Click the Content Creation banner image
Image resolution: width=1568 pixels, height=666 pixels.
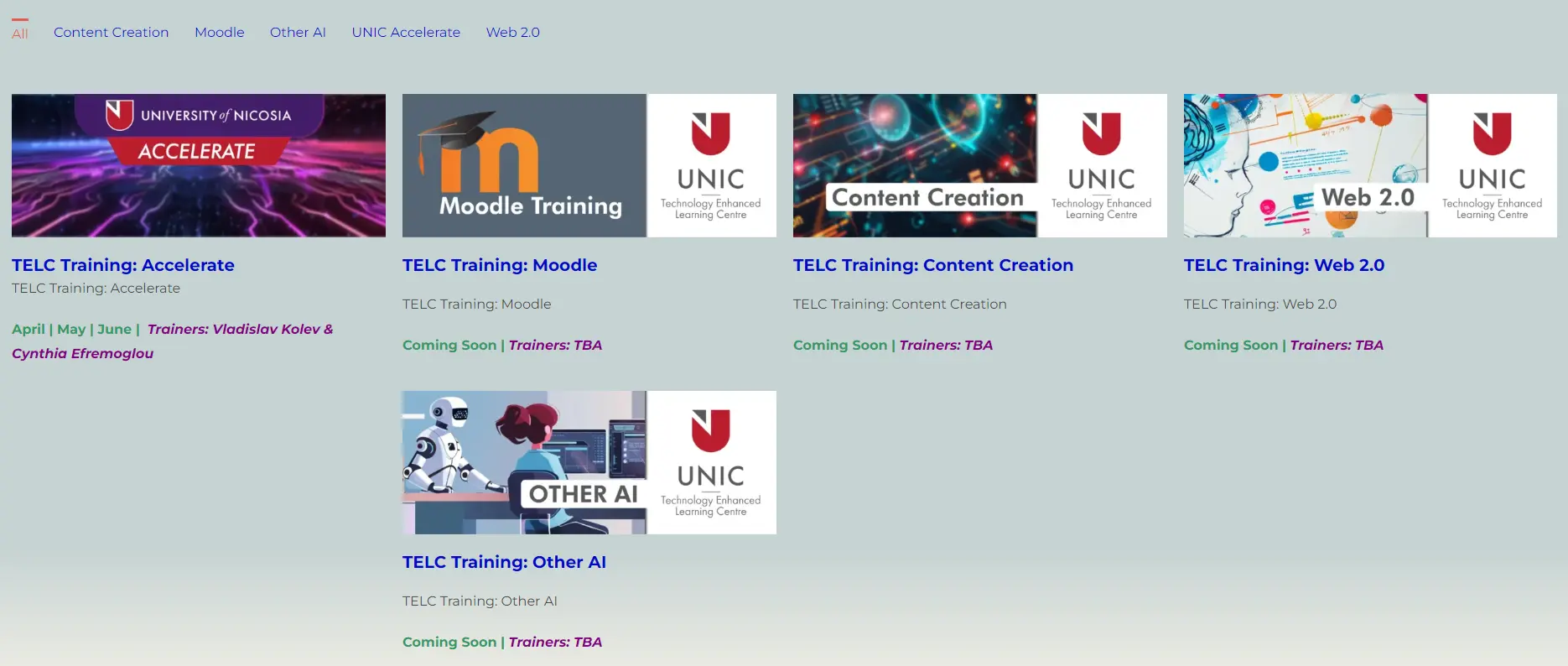pyautogui.click(x=915, y=165)
